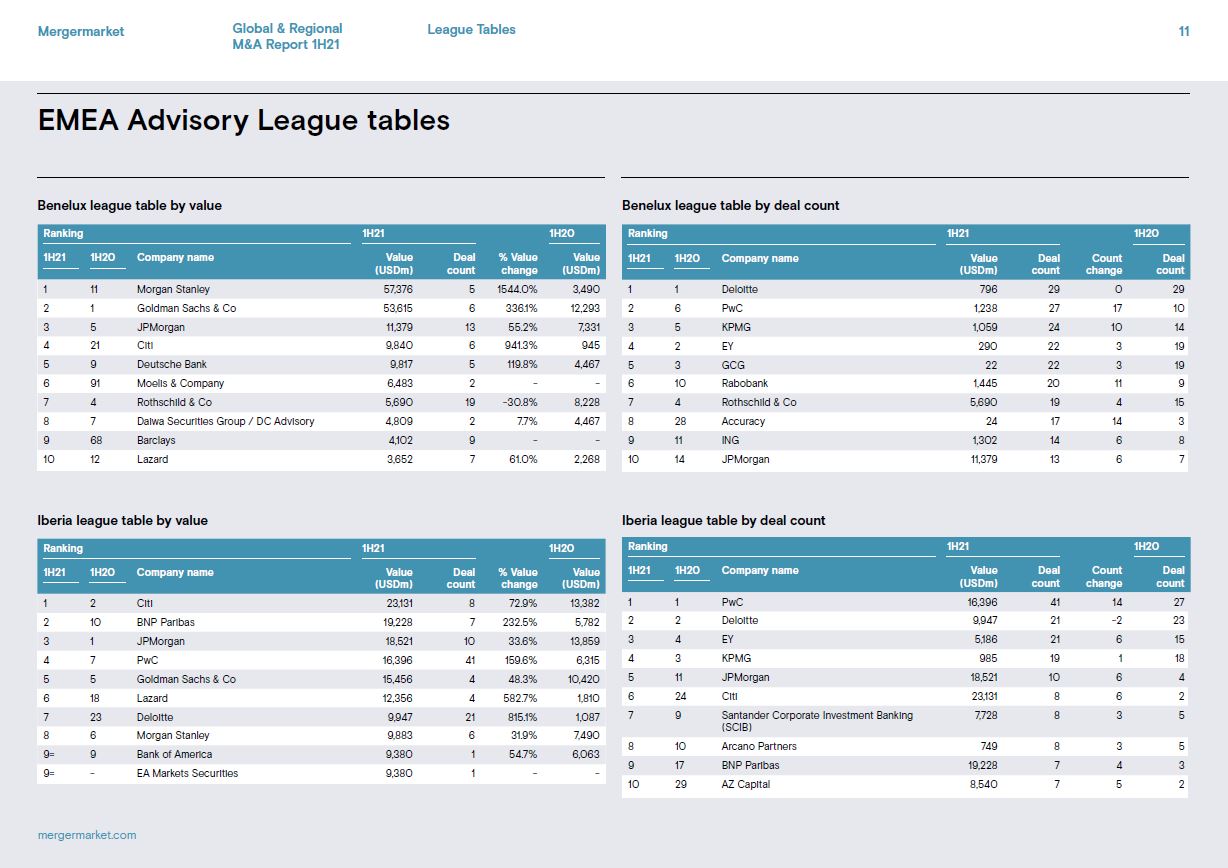This screenshot has width=1228, height=868.
Task: Click 'Ranking' header in Iberia deal count table
Action: click(647, 546)
